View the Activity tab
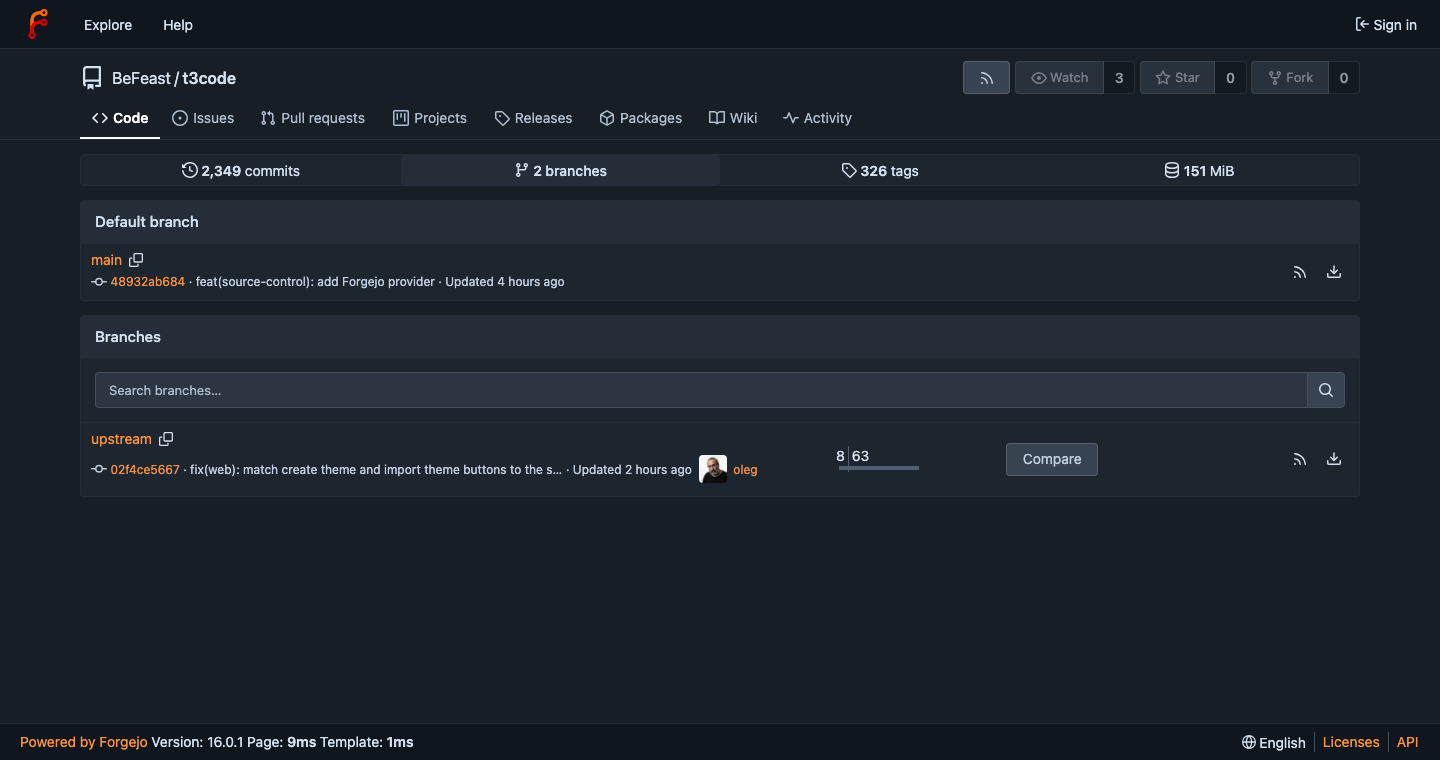Image resolution: width=1440 pixels, height=760 pixels. click(818, 118)
